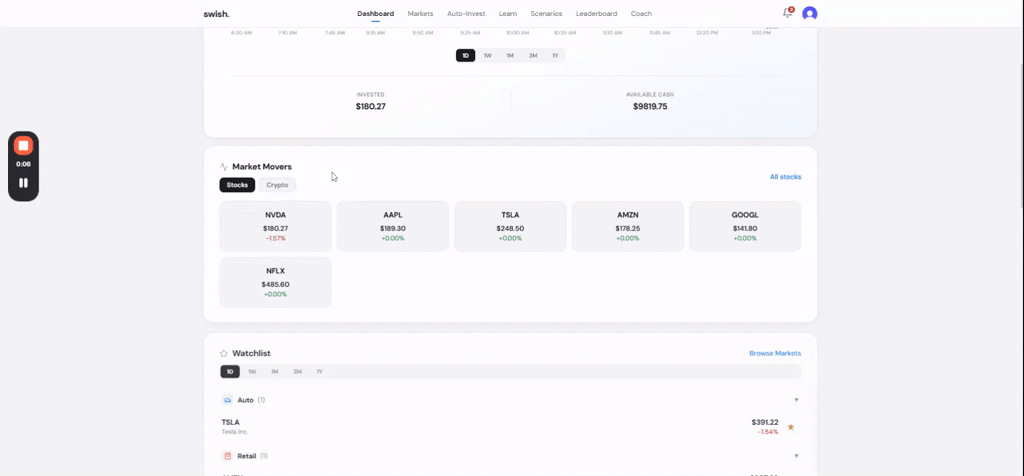
Task: Click the Market Movers heading
Action: point(262,167)
